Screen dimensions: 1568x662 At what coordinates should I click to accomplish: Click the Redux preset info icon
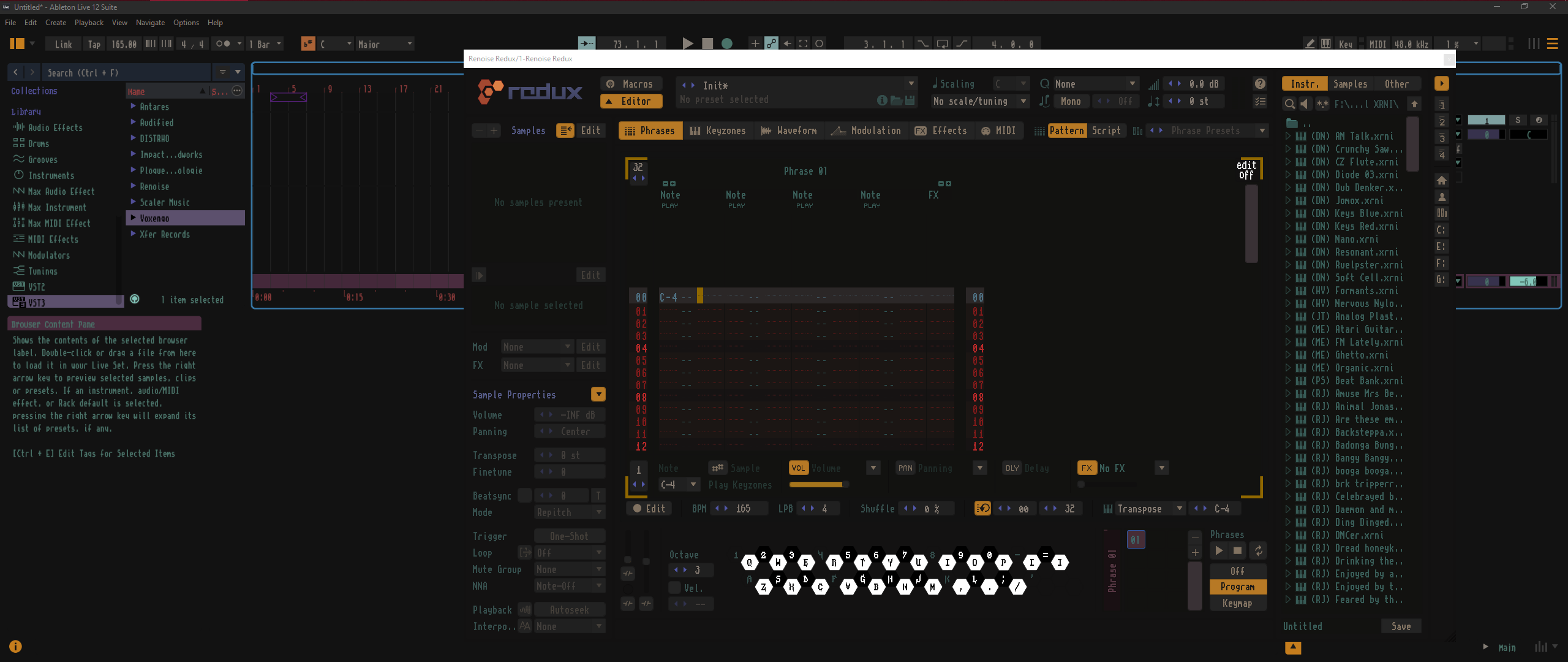click(x=882, y=101)
